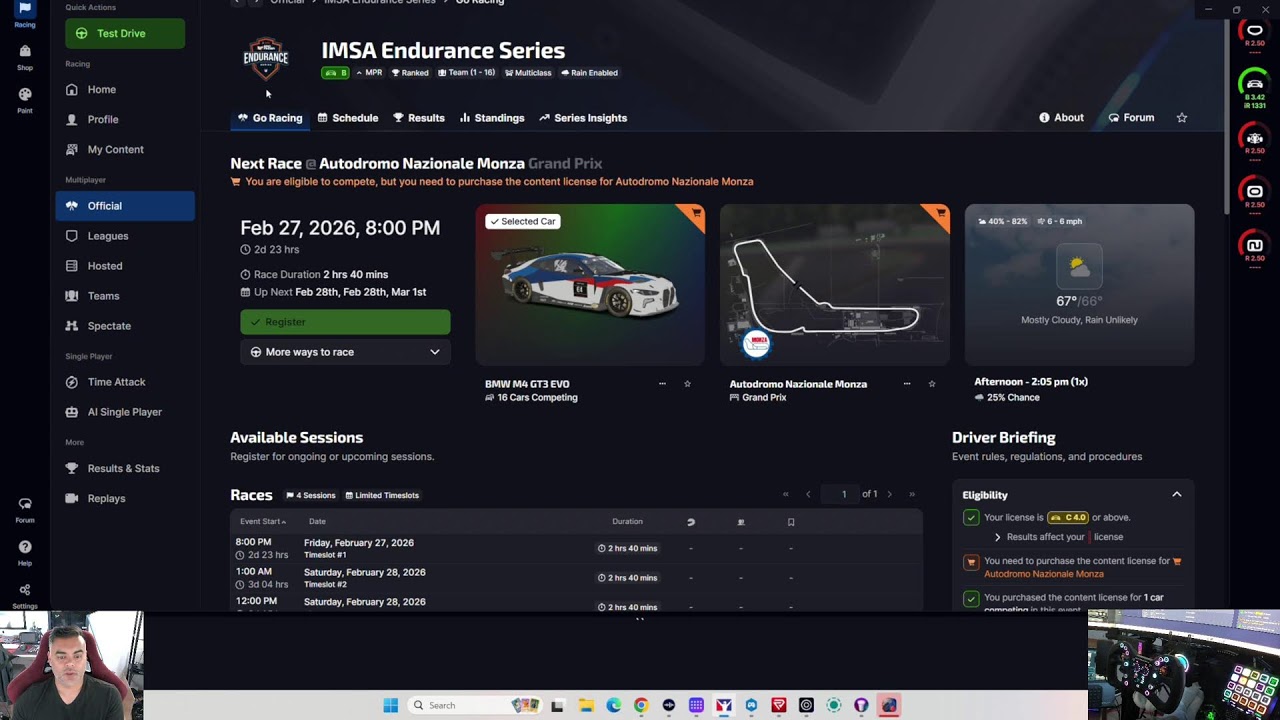The height and width of the screenshot is (720, 1280).
Task: Select the BMW M4 GT3 EVO car thumbnail
Action: pos(590,285)
